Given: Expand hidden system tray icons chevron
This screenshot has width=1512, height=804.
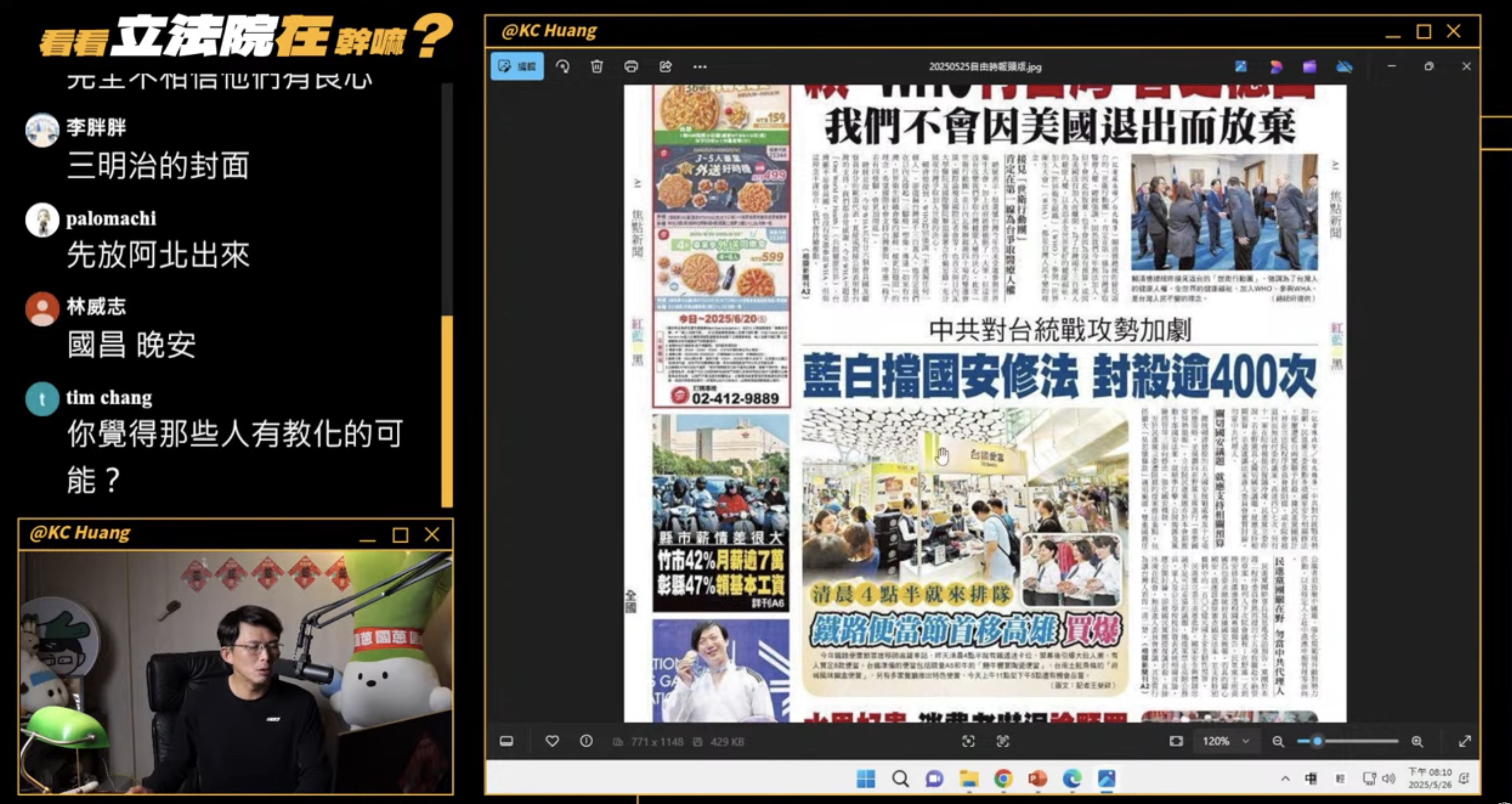Looking at the screenshot, I should pos(1285,779).
